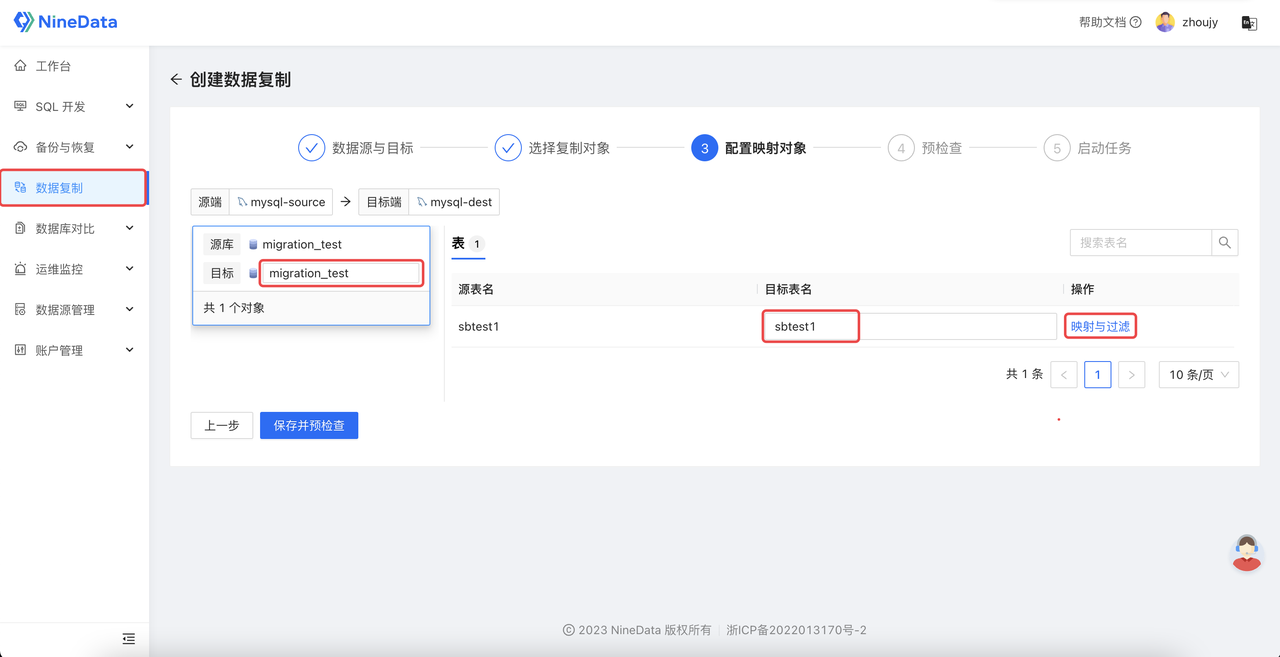Switch language with the translate icon
This screenshot has width=1280, height=657.
(x=1249, y=22)
